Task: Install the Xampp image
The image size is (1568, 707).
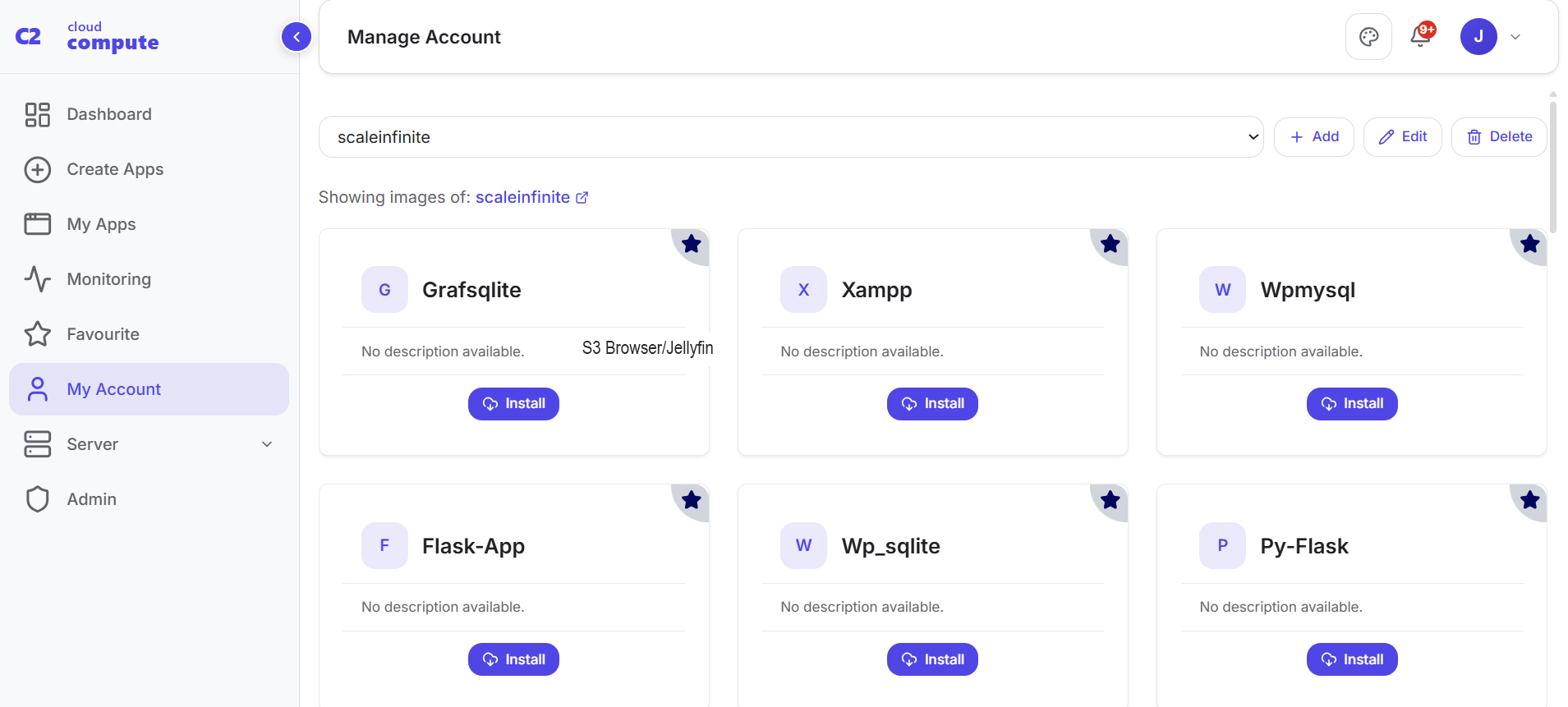Action: point(932,404)
